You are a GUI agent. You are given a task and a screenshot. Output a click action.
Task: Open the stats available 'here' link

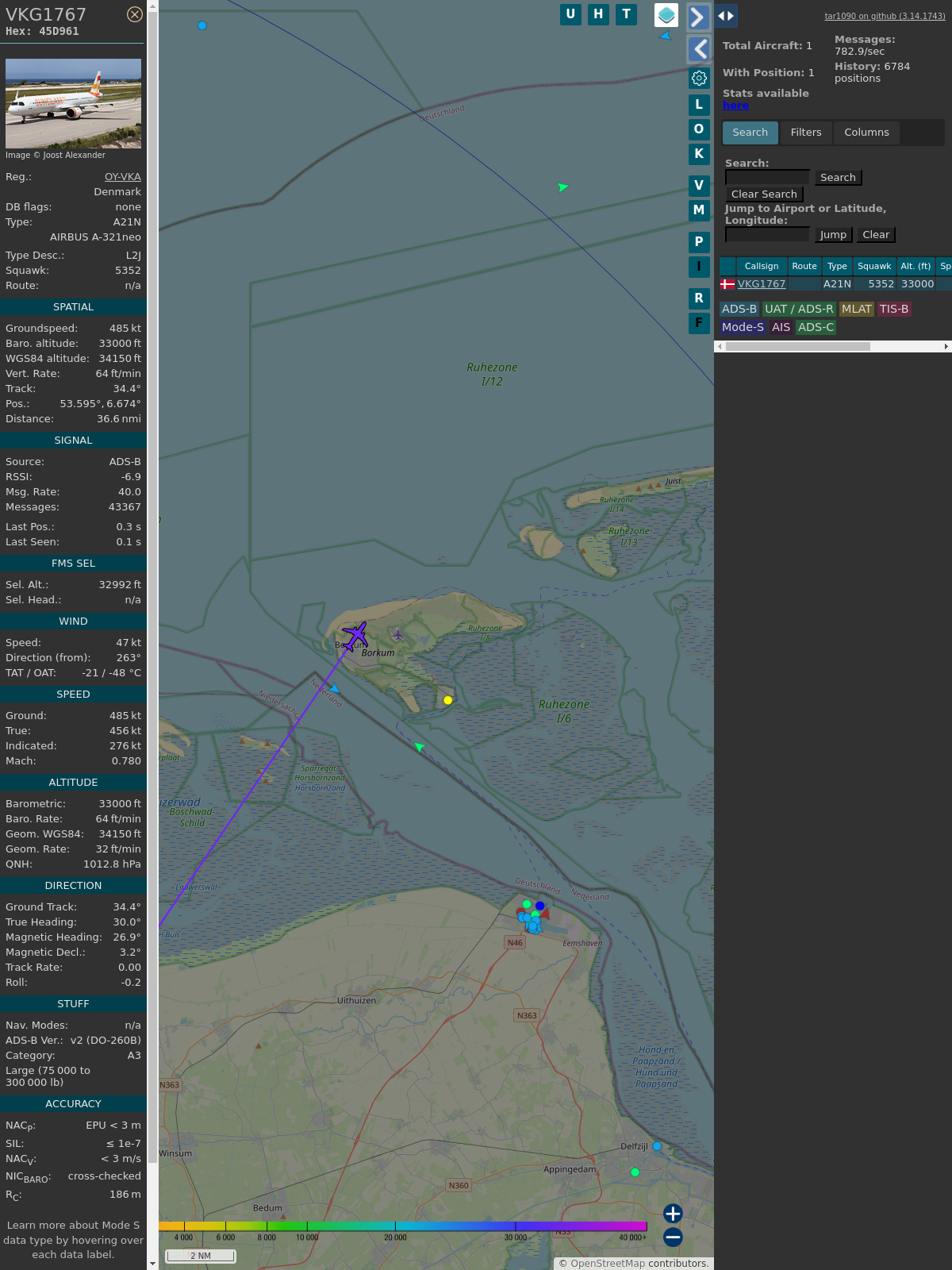click(735, 106)
